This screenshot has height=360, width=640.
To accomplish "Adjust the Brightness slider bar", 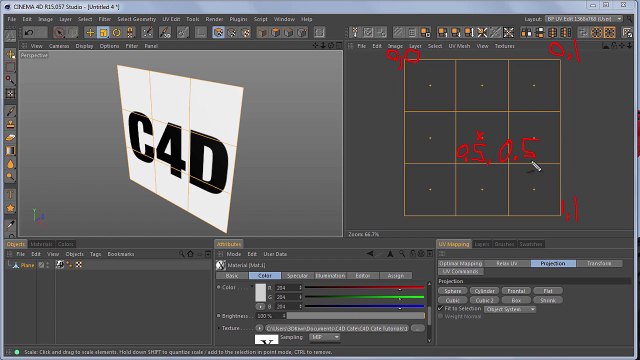I will click(356, 316).
